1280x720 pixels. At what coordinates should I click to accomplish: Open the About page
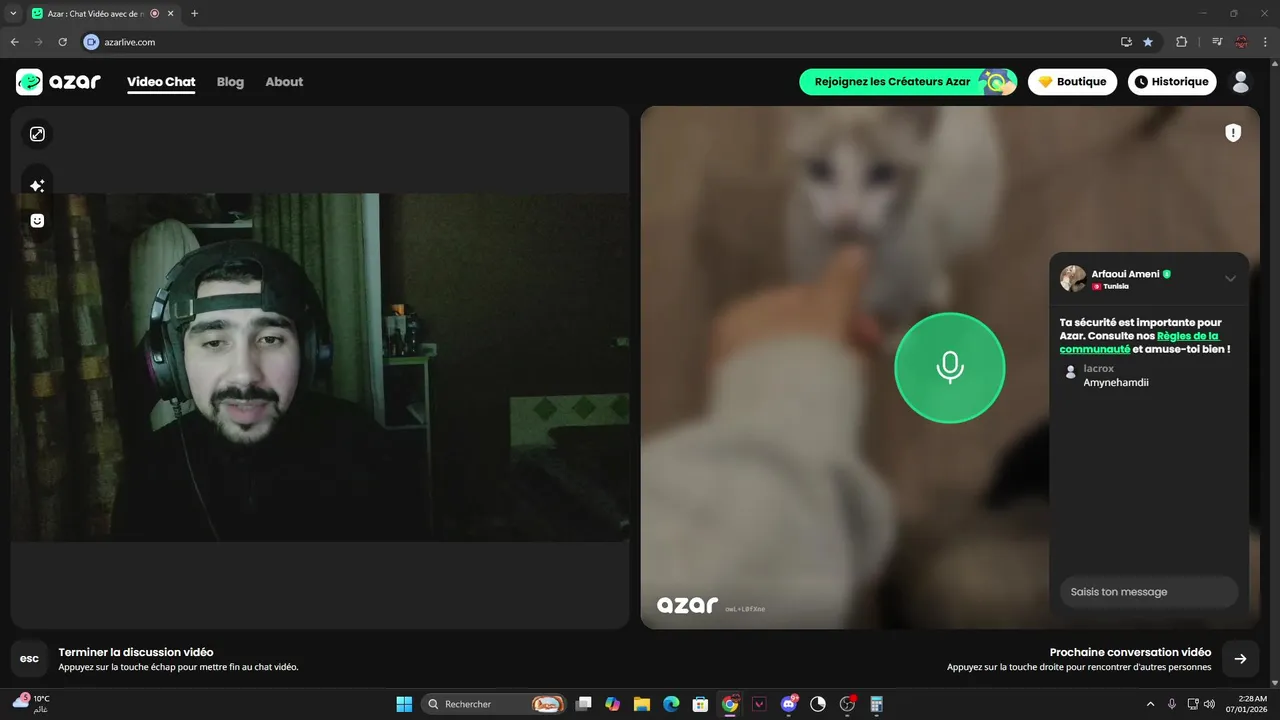coord(284,82)
